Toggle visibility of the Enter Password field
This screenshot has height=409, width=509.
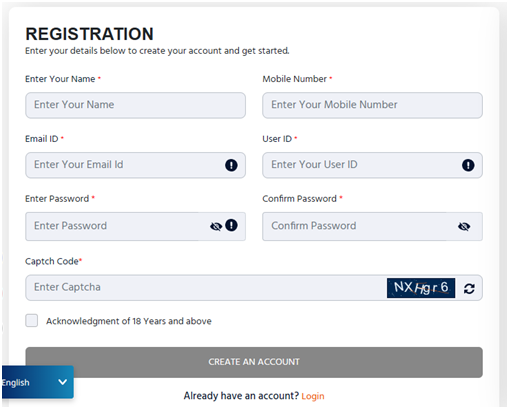coord(216,227)
